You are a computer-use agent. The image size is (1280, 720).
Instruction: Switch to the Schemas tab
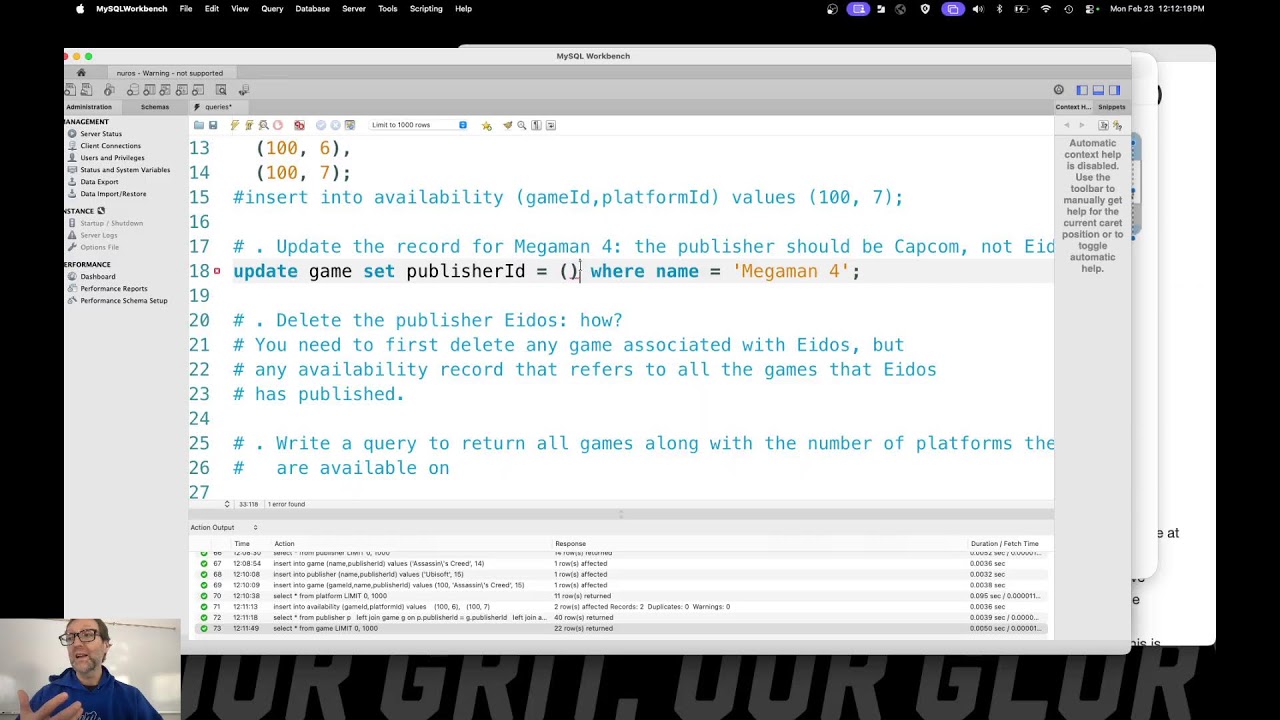point(155,107)
